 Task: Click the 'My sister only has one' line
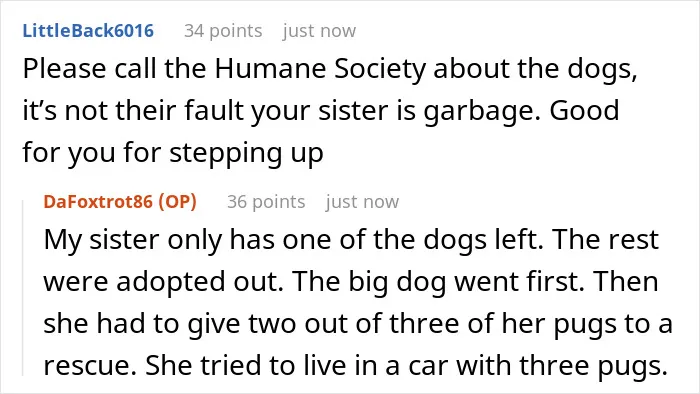(351, 240)
